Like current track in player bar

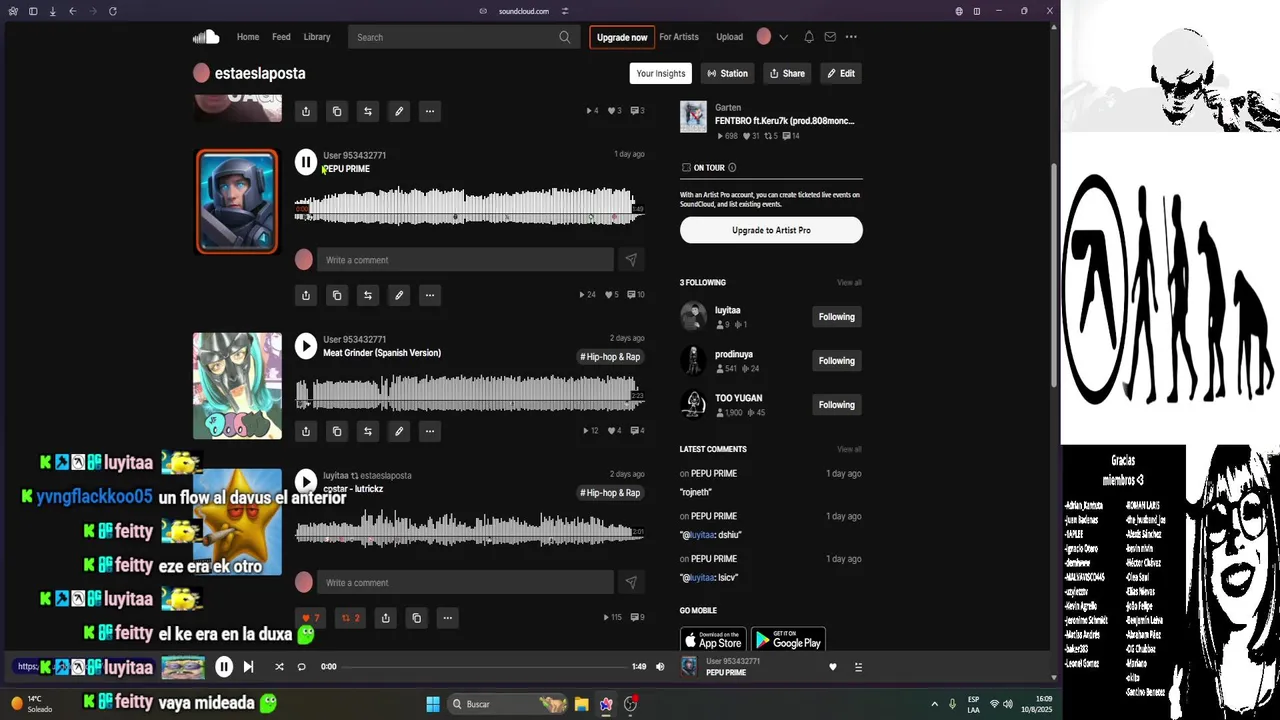tap(833, 667)
